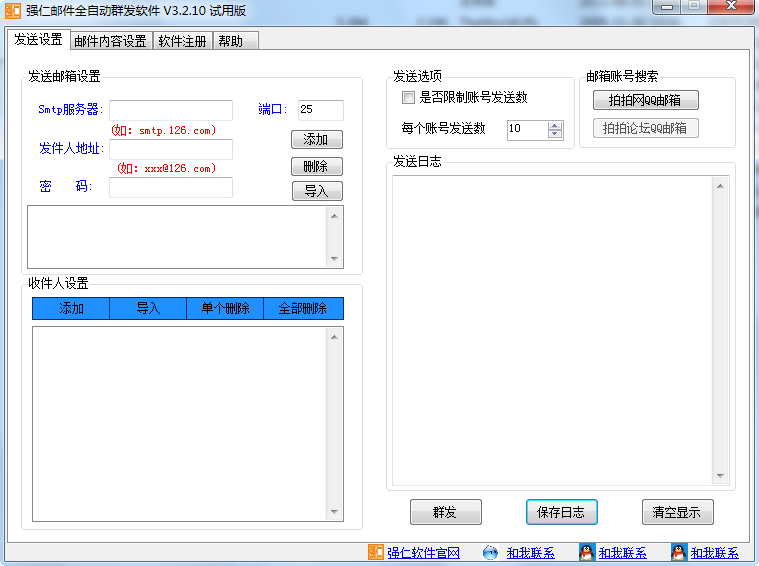Click the 强仁软件官网 logo icon in status bar
759x566 pixels.
(x=376, y=552)
